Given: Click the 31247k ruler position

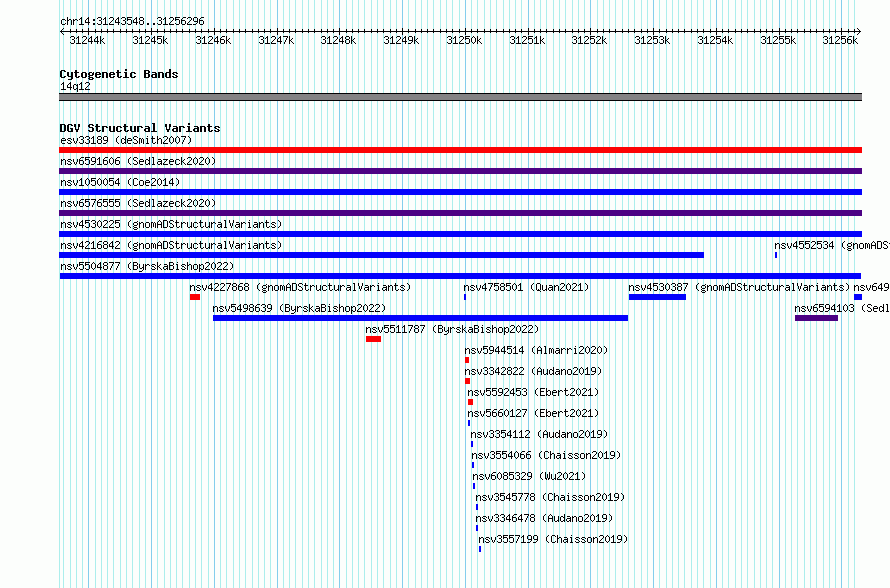Looking at the screenshot, I should [x=276, y=40].
